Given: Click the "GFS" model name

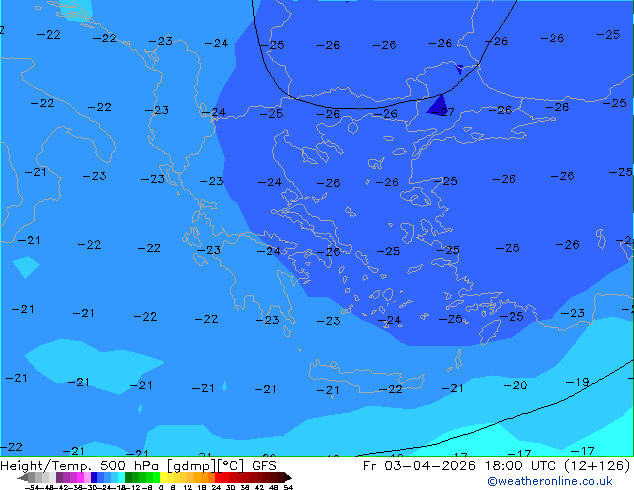Looking at the screenshot, I should point(264,466).
